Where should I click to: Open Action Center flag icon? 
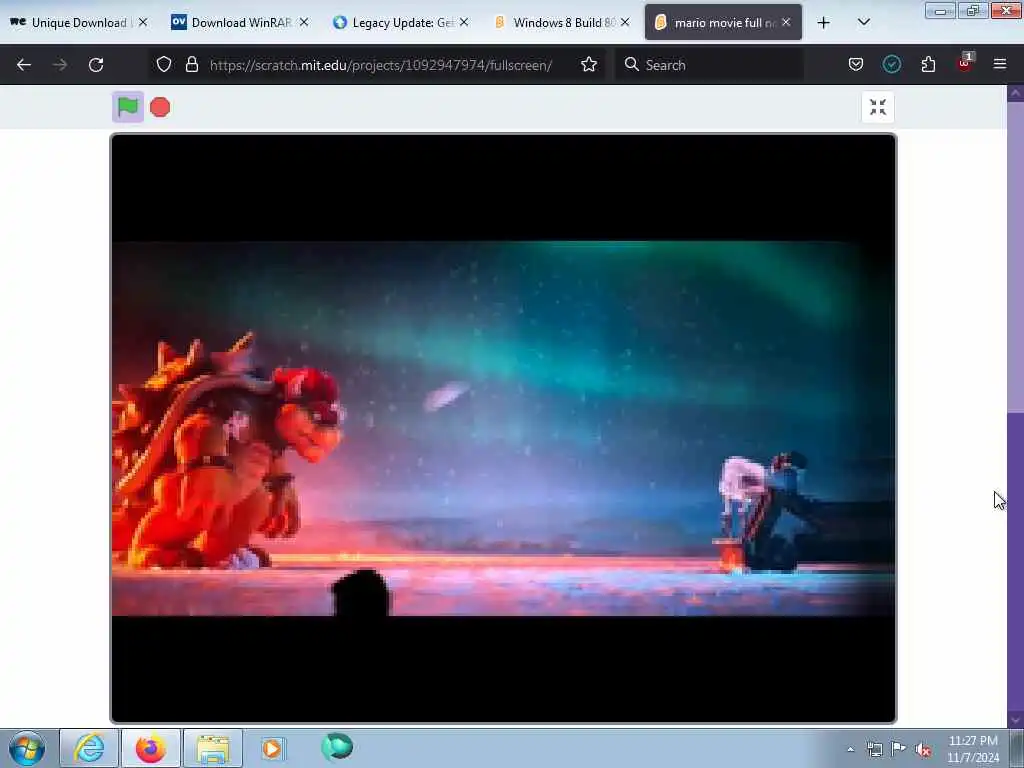coord(899,748)
